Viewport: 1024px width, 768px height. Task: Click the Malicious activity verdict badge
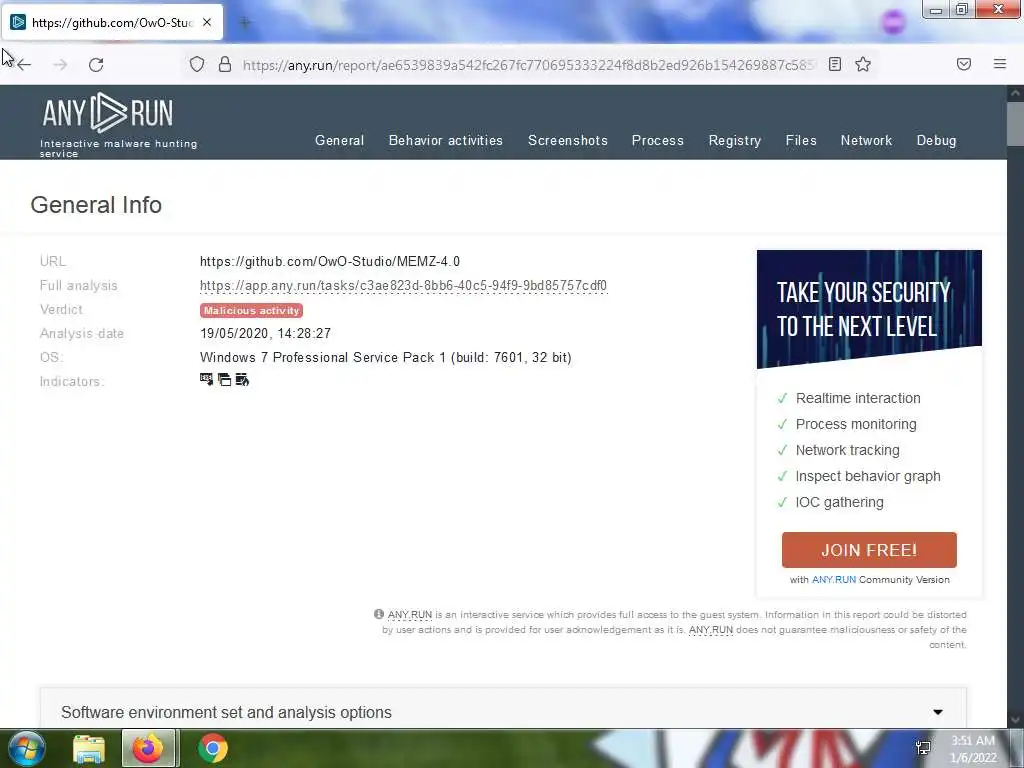coord(251,311)
